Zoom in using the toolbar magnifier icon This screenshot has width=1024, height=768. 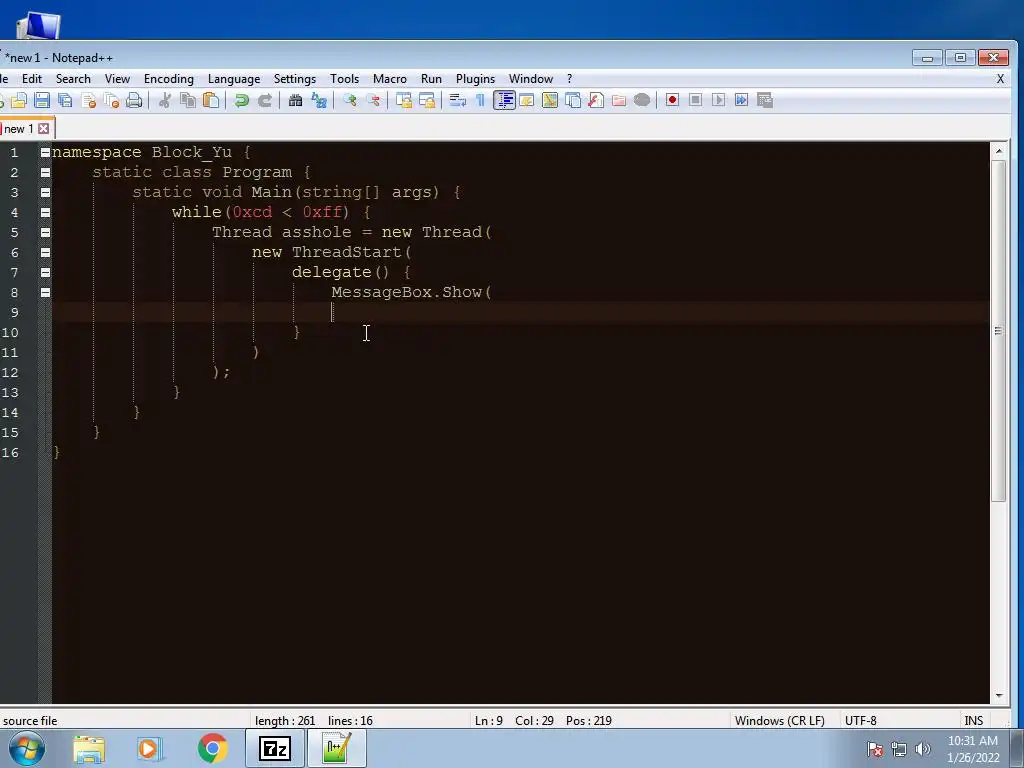[x=349, y=100]
